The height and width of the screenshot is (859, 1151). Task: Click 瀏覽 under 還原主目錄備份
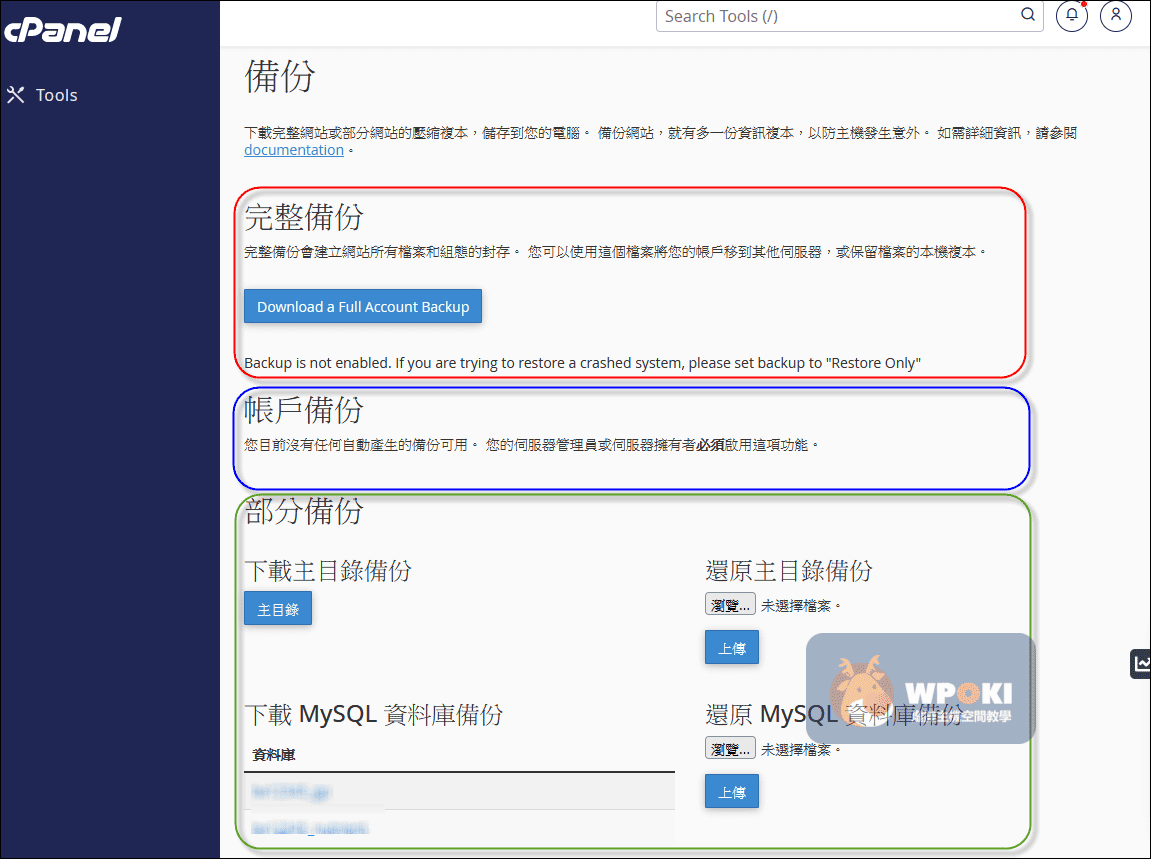[730, 605]
